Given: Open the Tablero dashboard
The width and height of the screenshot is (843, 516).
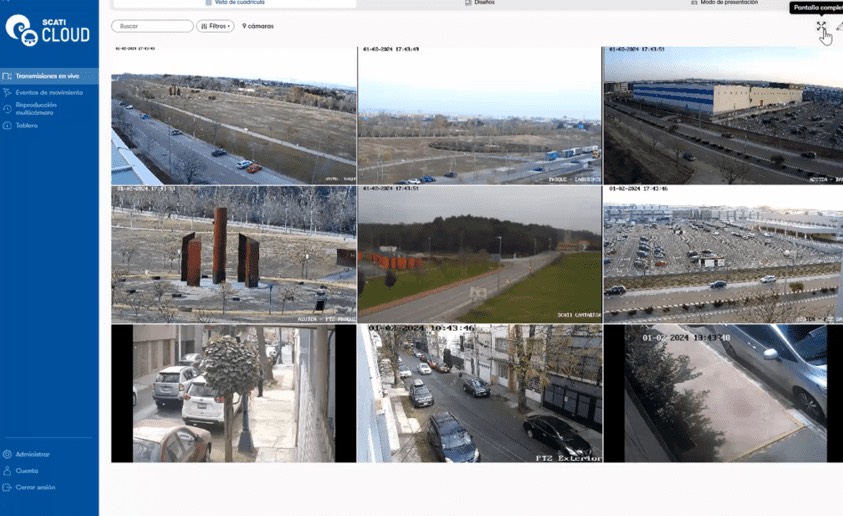Looking at the screenshot, I should tap(27, 125).
